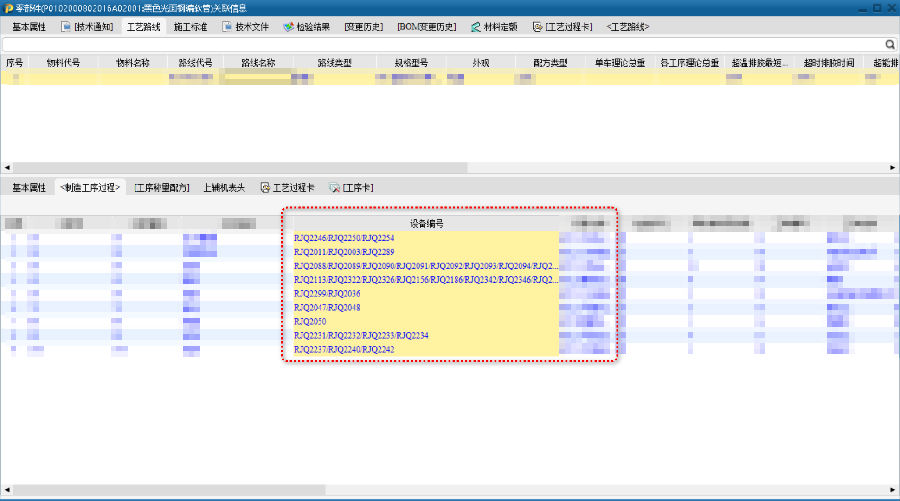Click the 各工序理论总重 column header
The height and width of the screenshot is (501, 900).
click(x=689, y=63)
